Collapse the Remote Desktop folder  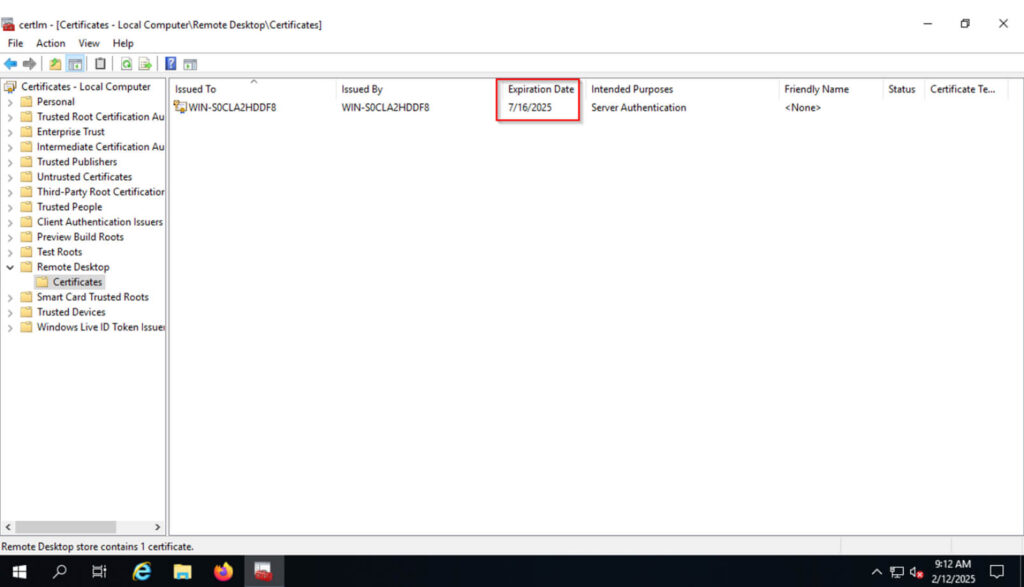11,267
